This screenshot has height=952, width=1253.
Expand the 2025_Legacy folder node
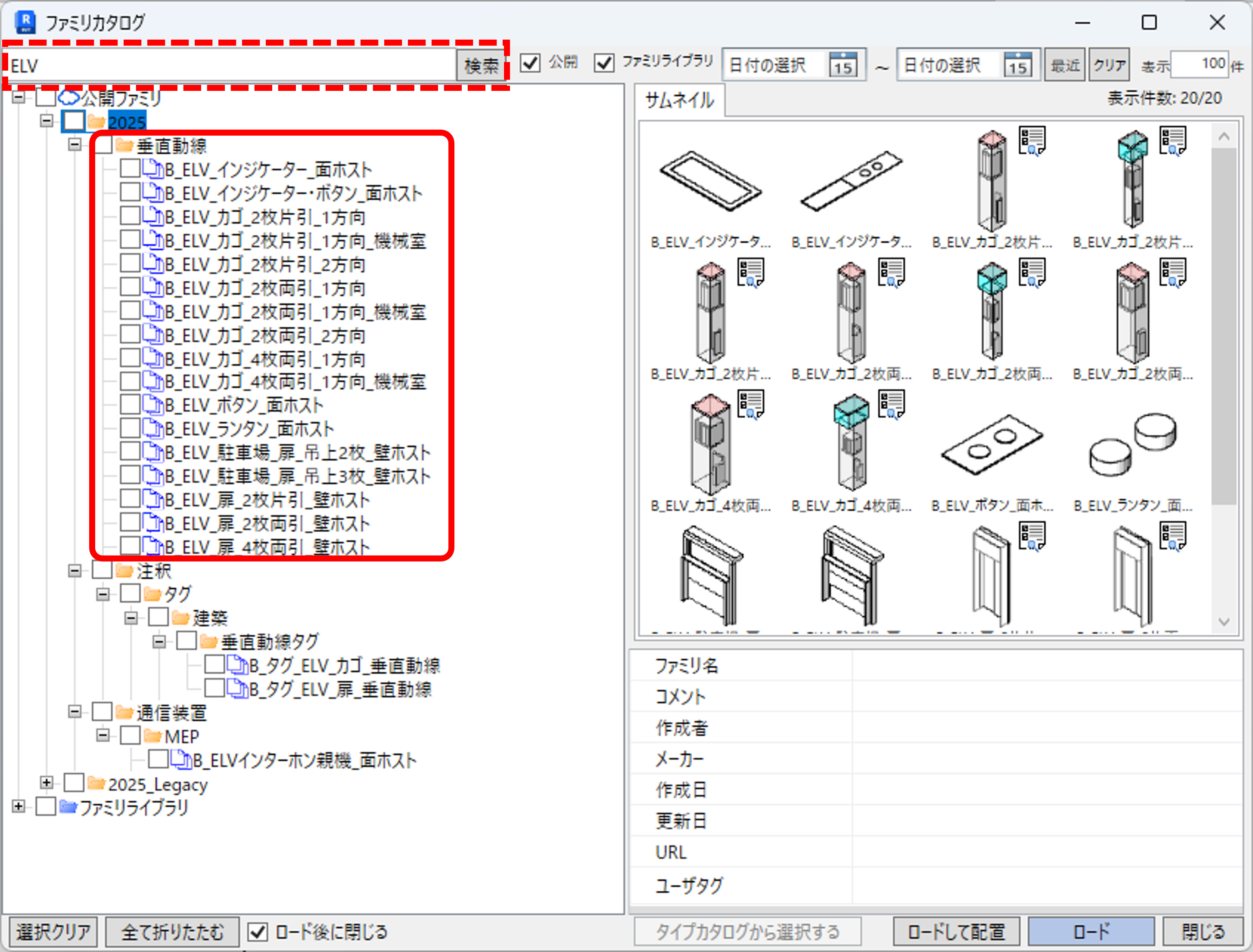point(47,782)
